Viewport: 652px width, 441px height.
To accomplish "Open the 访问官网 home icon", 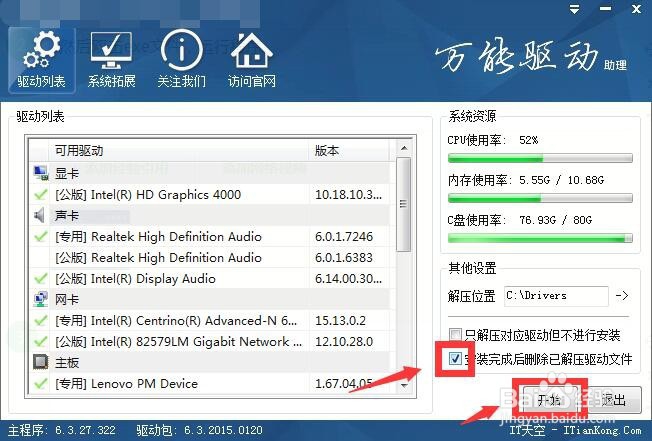I will (252, 60).
